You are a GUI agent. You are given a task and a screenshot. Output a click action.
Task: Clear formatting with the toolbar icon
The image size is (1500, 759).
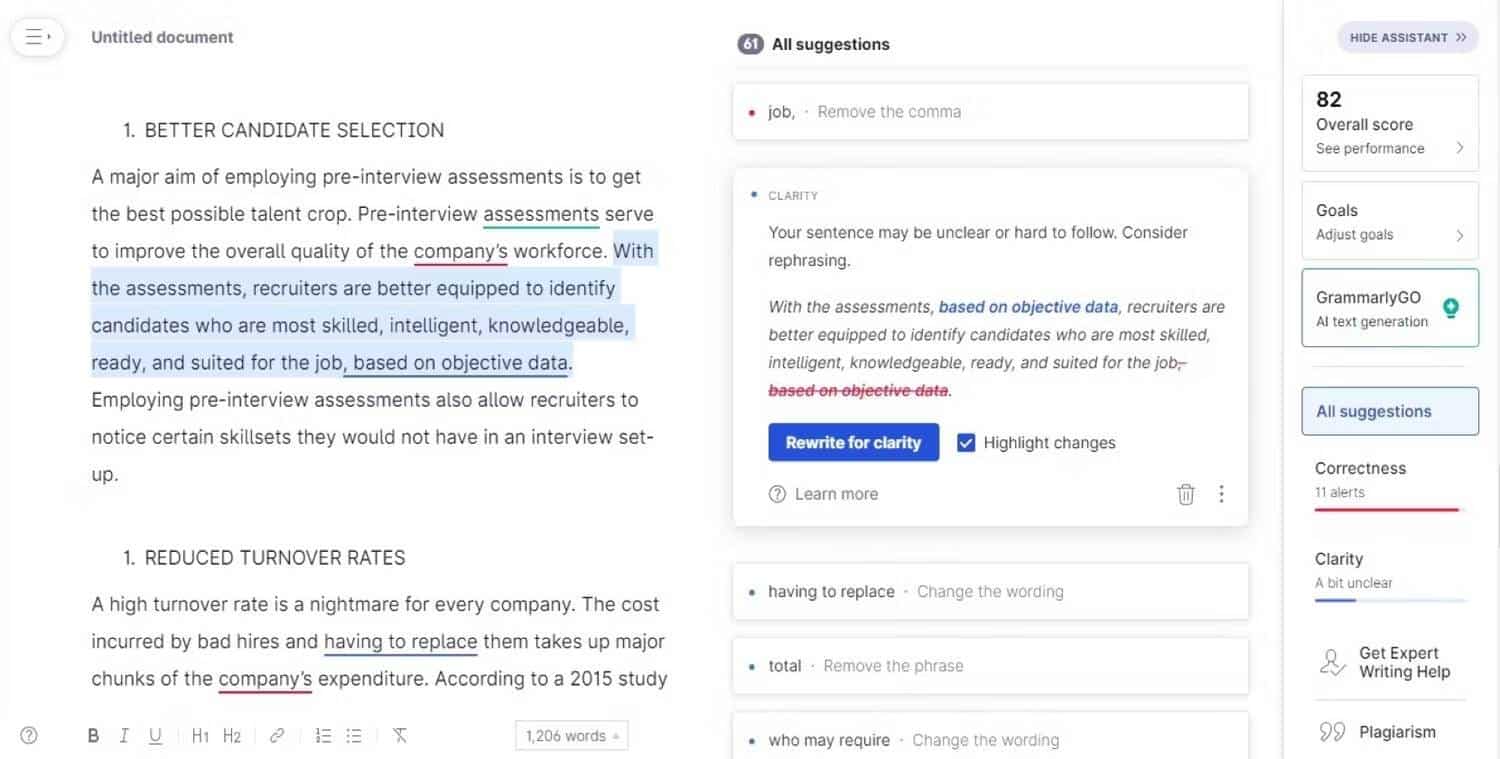coord(400,736)
